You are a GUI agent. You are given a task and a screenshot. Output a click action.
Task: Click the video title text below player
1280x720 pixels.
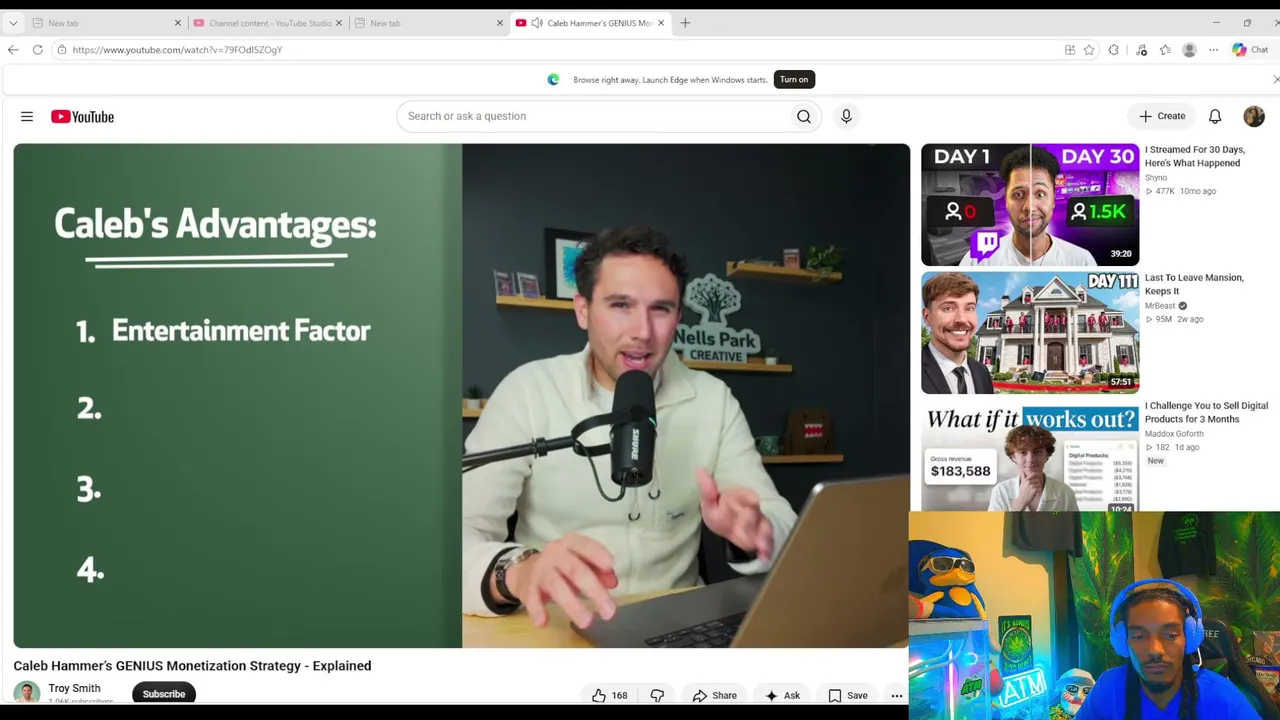coord(192,666)
